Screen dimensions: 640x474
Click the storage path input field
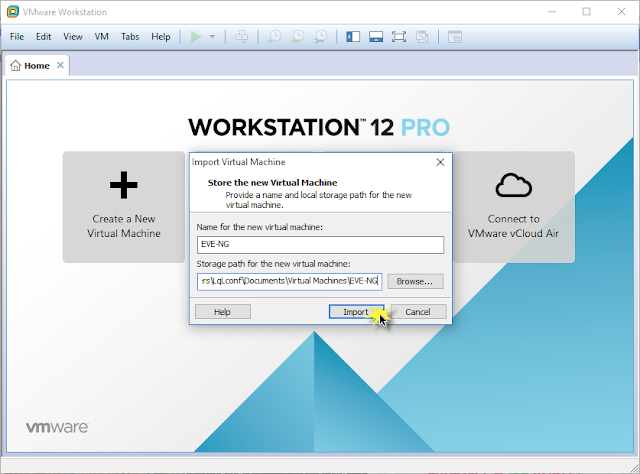pyautogui.click(x=289, y=281)
